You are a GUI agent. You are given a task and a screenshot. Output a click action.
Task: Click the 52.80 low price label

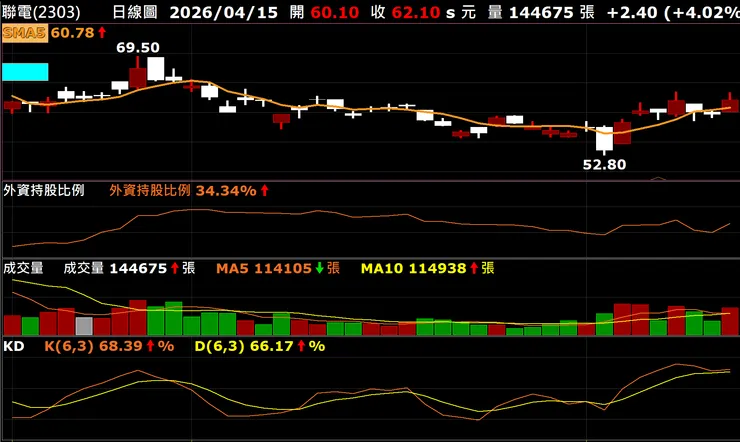pos(605,165)
